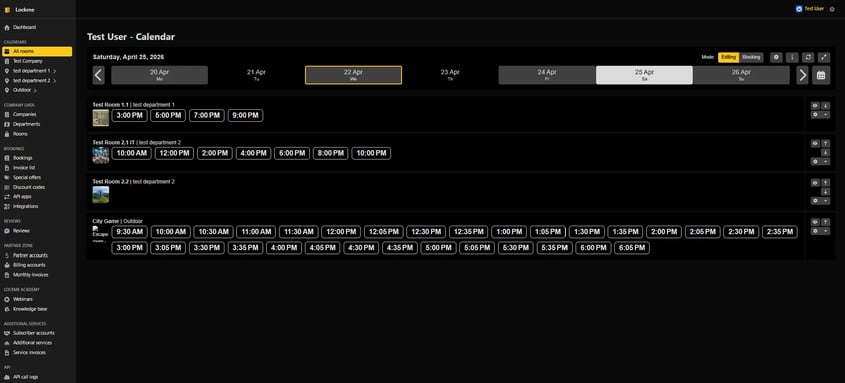The image size is (845, 383).
Task: Click 9:30 AM slot in City Game
Action: (x=129, y=232)
